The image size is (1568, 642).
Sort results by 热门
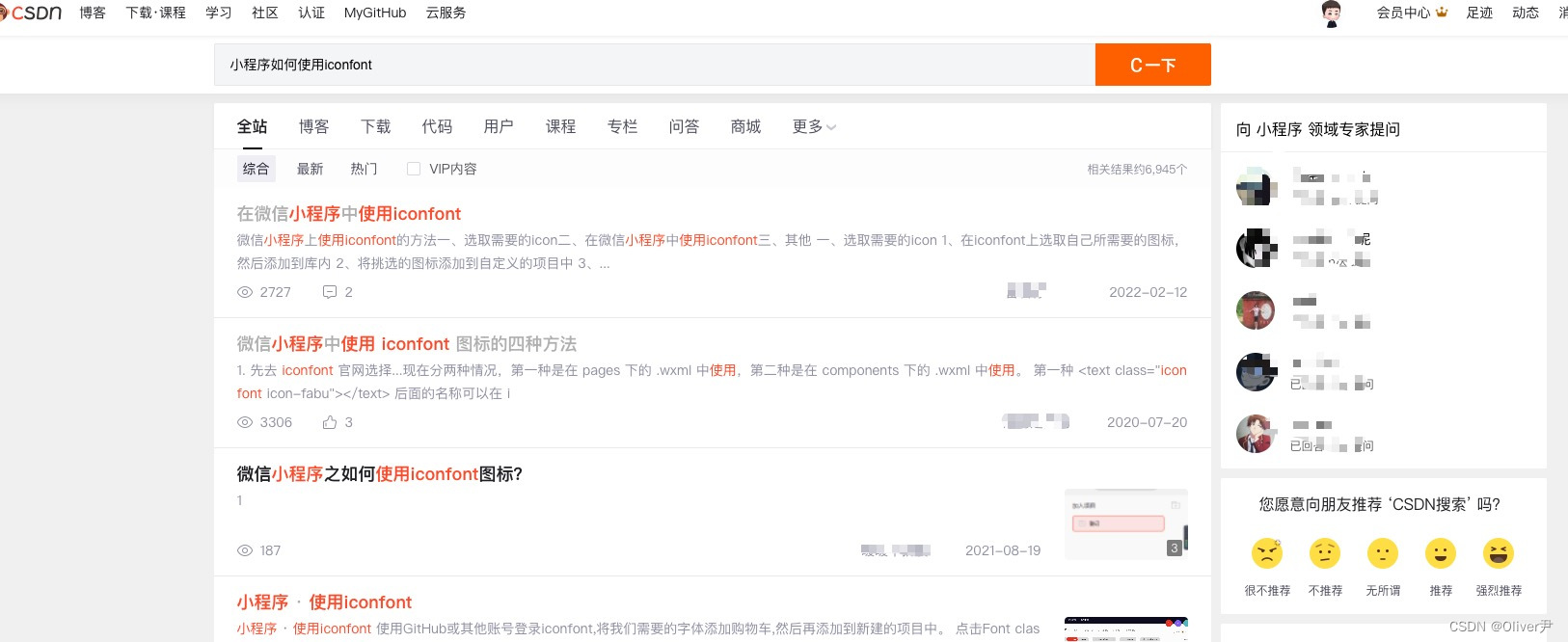click(x=365, y=169)
